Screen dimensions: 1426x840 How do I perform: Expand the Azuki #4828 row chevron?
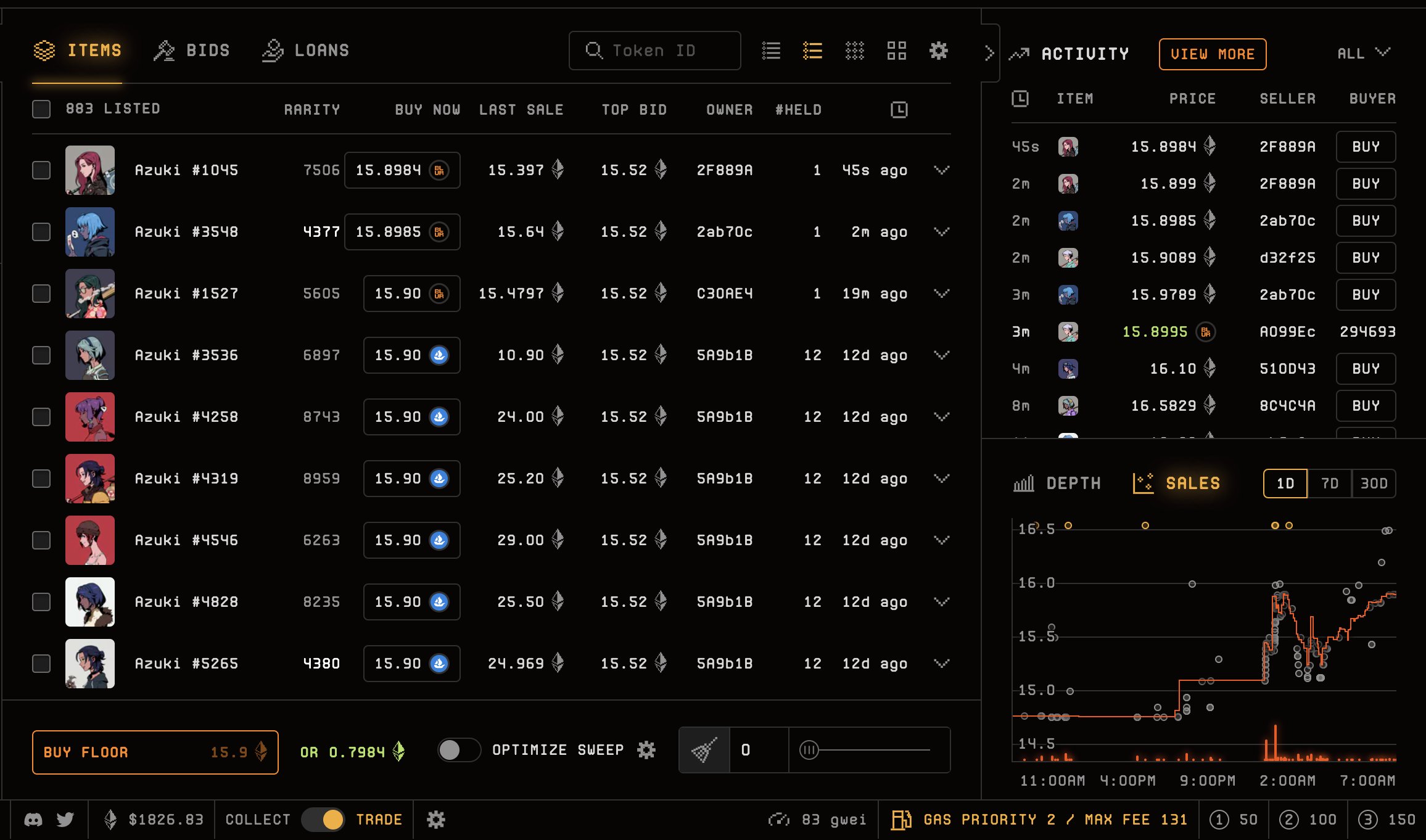(942, 602)
